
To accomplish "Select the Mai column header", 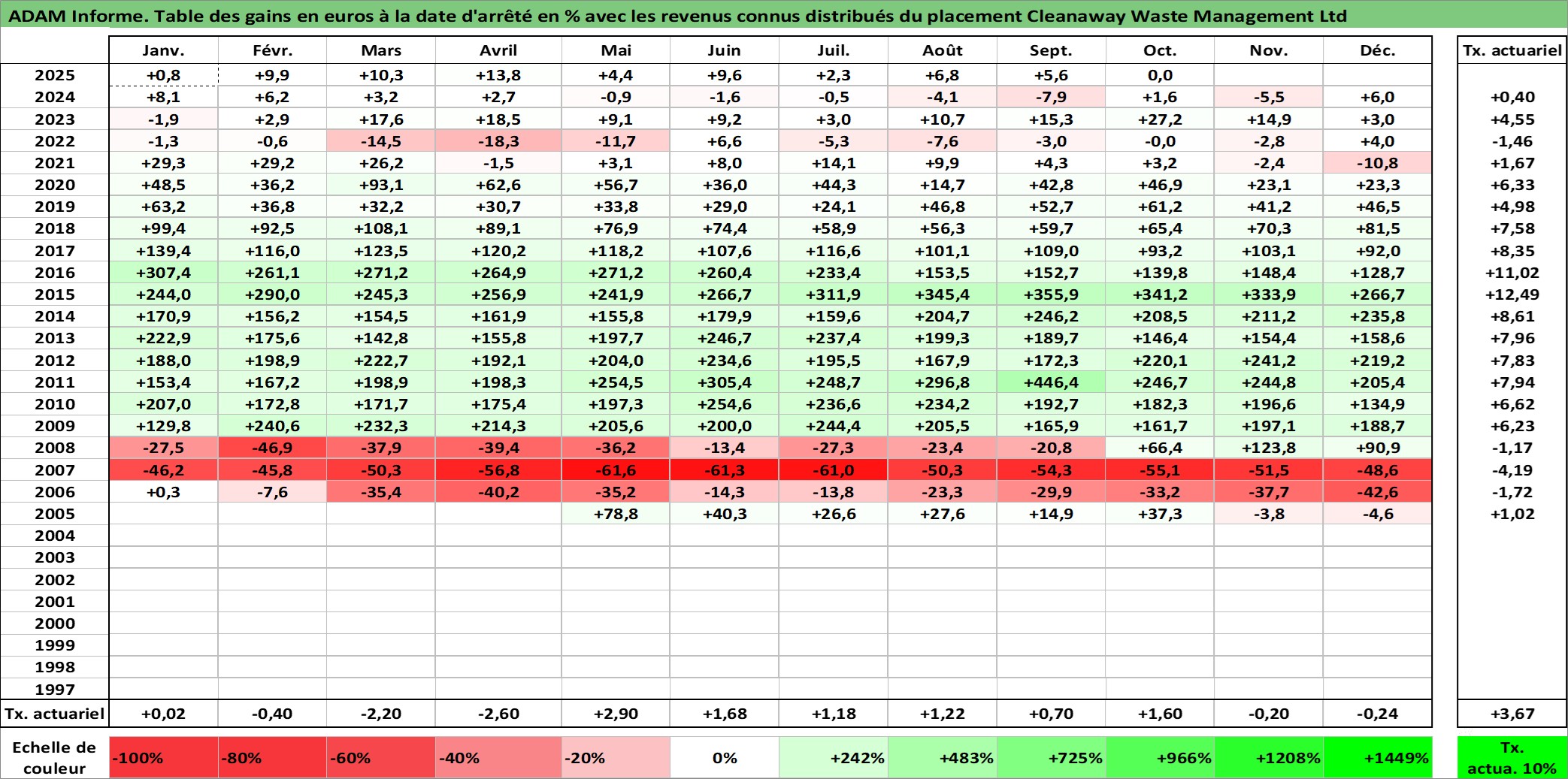I will click(616, 50).
